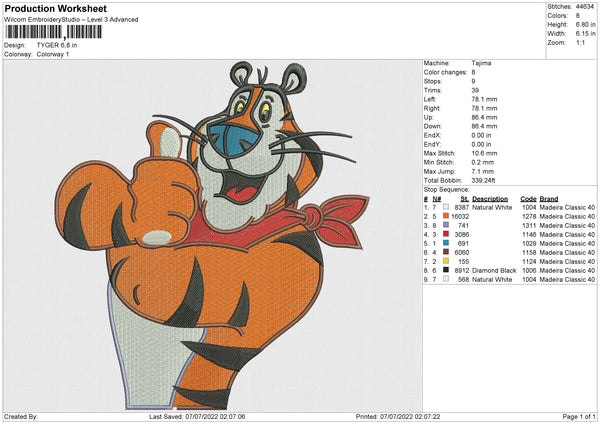The width and height of the screenshot is (600, 424).
Task: Click the EndY label
Action: [x=432, y=144]
